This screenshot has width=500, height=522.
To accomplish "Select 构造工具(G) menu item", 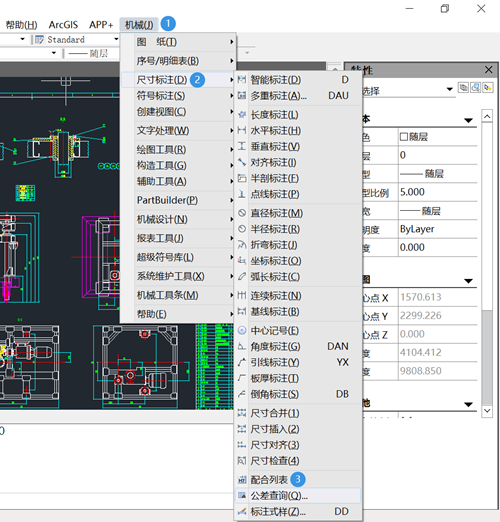I will coord(178,165).
